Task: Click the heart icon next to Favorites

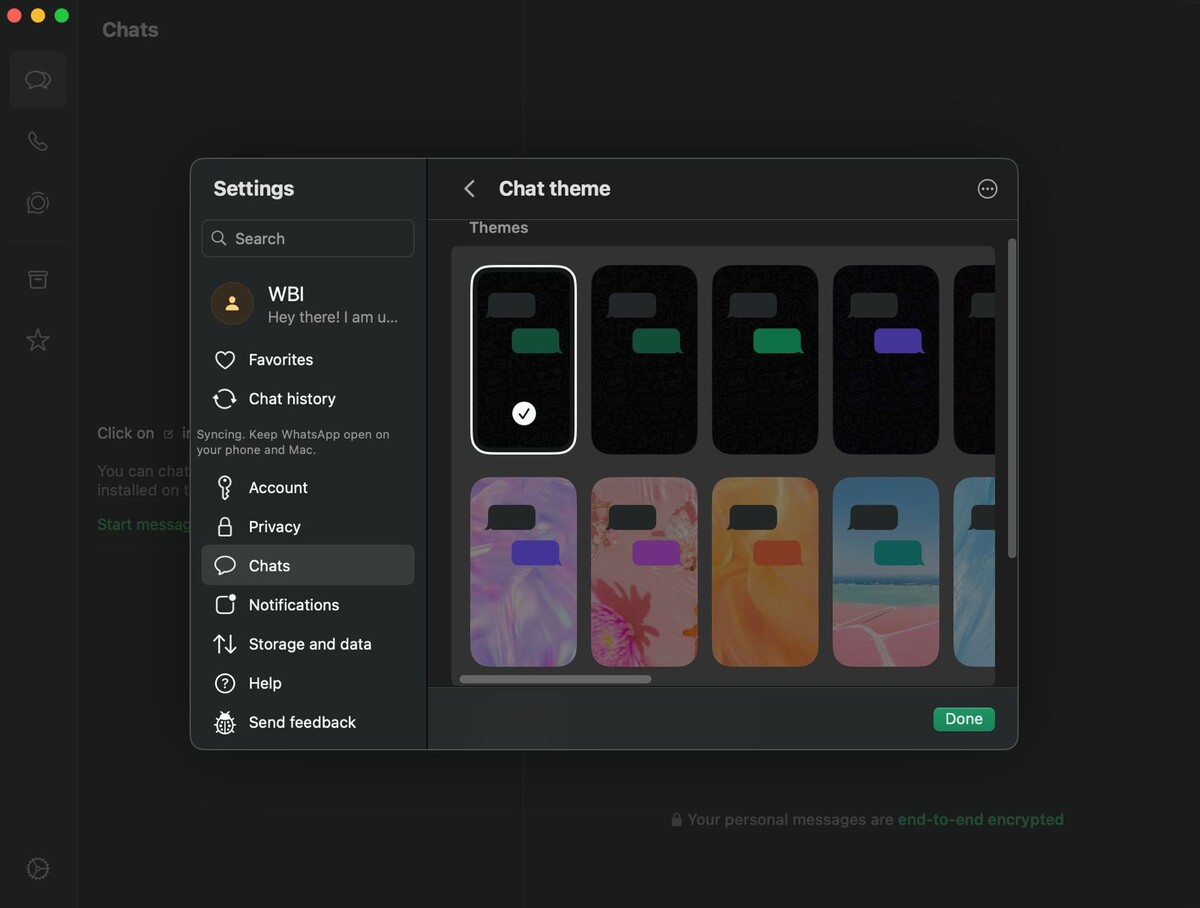Action: click(x=225, y=360)
